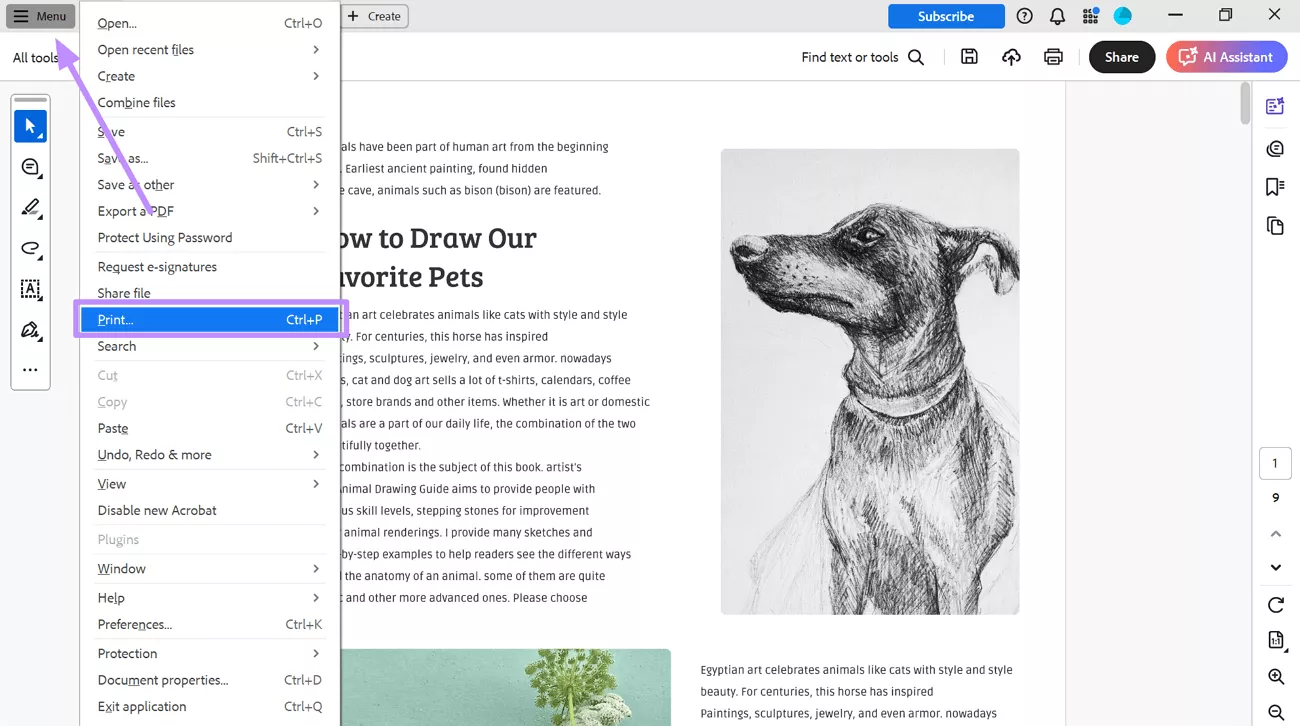
Task: Open the Page thumbnails panel
Action: tap(1274, 226)
